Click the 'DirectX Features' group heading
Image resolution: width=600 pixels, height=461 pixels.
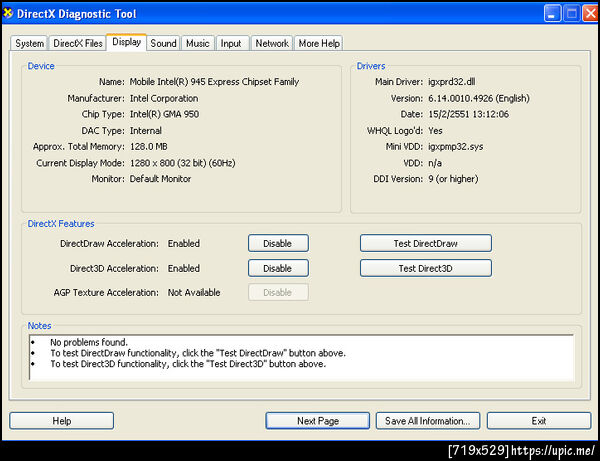tap(61, 223)
